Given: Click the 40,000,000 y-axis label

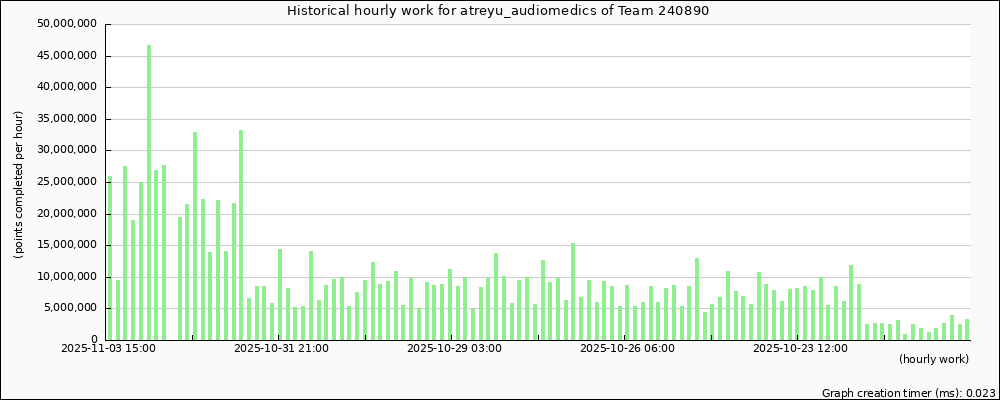Looking at the screenshot, I should click(x=63, y=87).
